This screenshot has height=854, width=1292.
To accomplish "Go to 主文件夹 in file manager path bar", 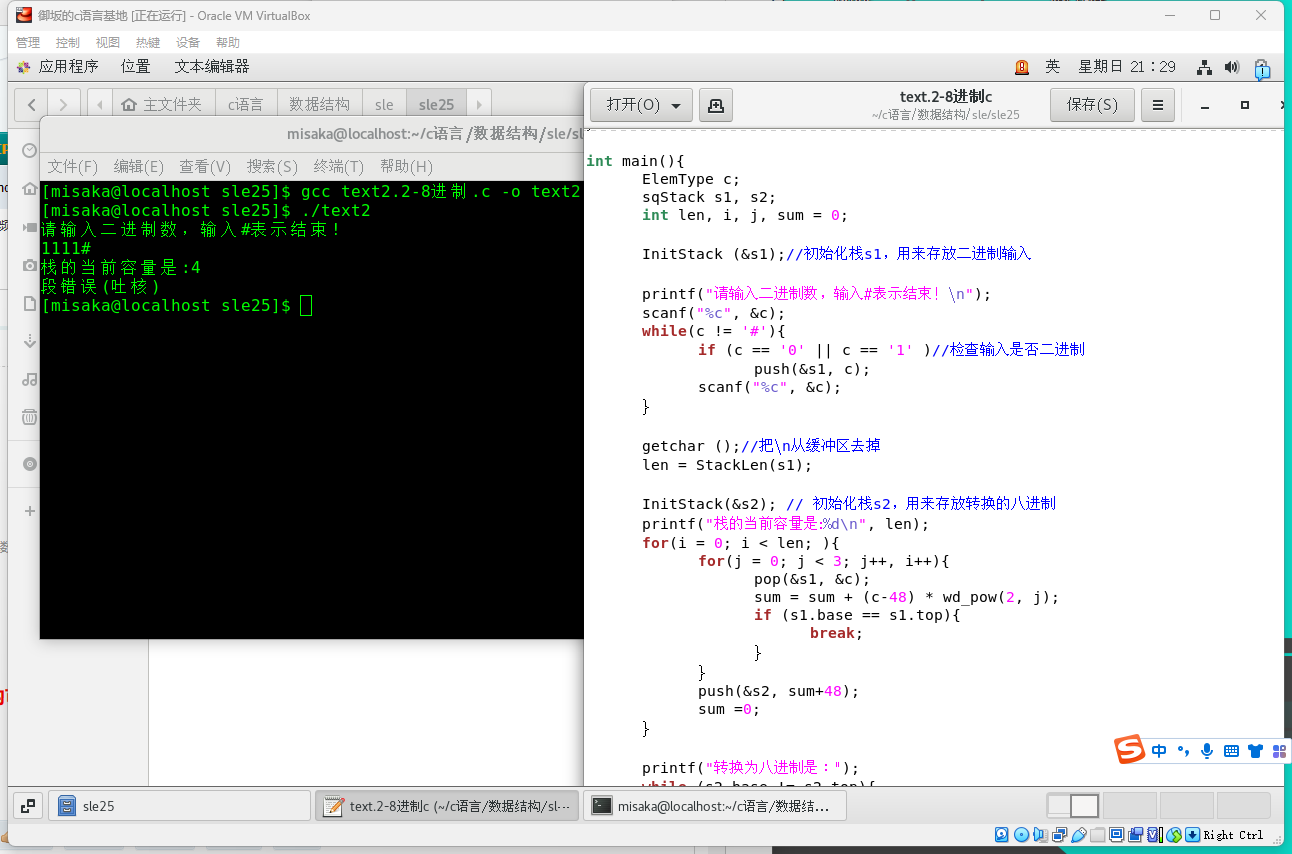I will 163,104.
